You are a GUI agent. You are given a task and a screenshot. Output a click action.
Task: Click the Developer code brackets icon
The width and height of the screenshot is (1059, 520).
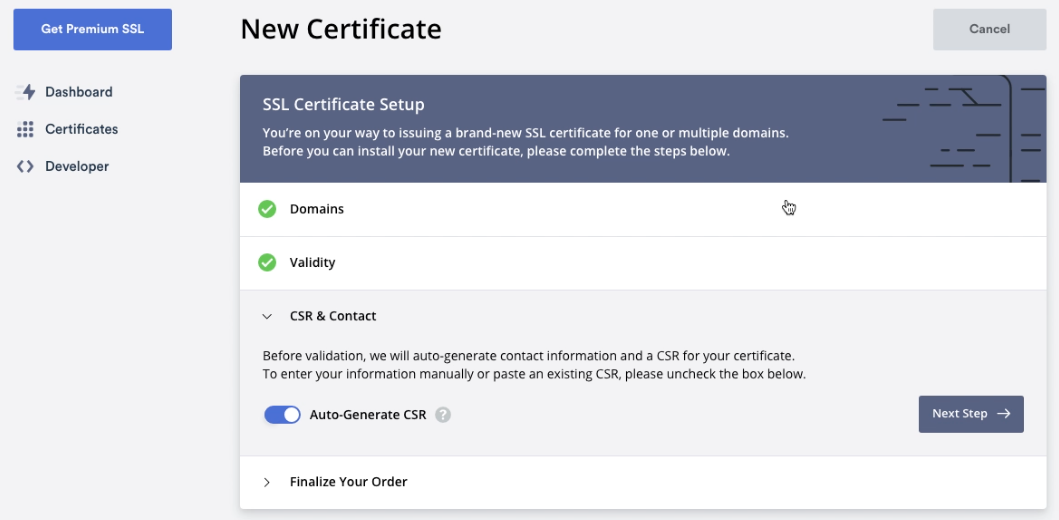tap(25, 167)
